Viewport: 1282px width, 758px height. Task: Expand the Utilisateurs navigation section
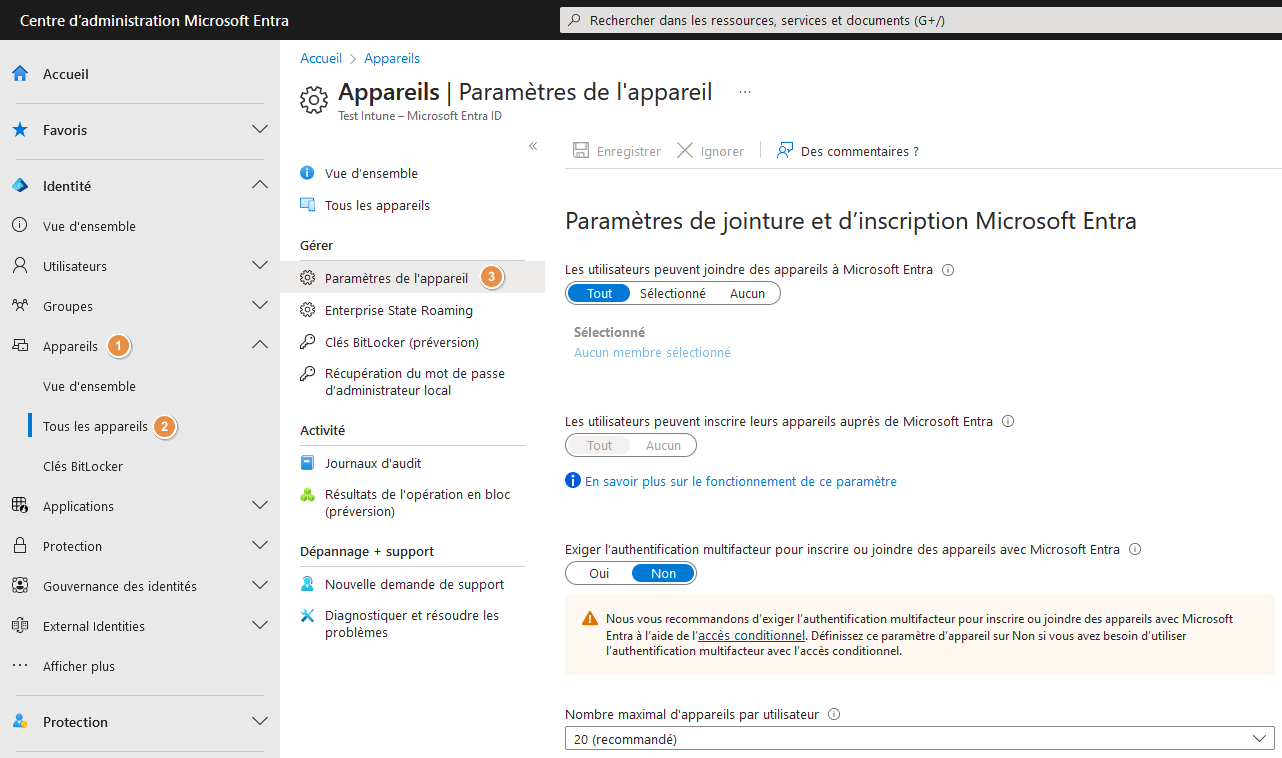pos(259,265)
